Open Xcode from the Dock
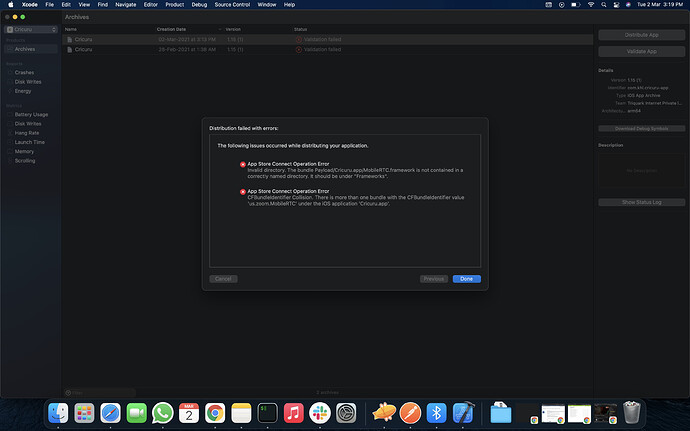The height and width of the screenshot is (431, 690). pyautogui.click(x=463, y=413)
